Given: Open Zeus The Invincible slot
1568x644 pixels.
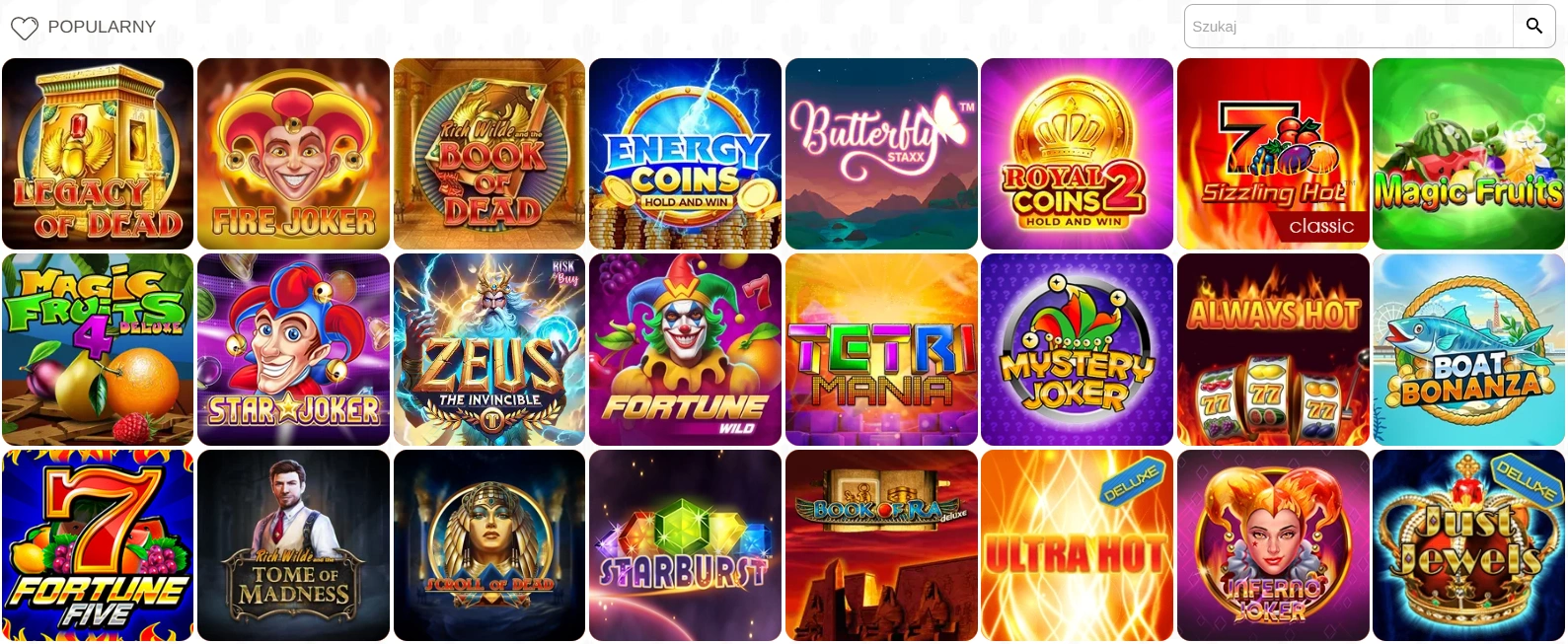Looking at the screenshot, I should tap(489, 349).
